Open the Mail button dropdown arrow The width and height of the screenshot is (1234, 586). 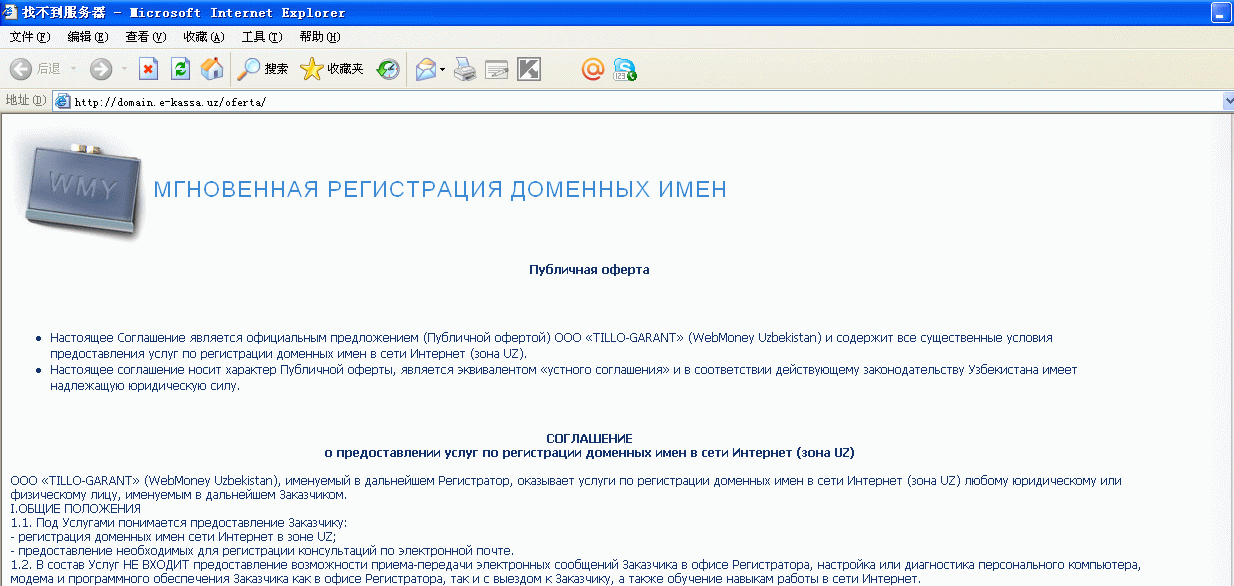click(x=442, y=69)
